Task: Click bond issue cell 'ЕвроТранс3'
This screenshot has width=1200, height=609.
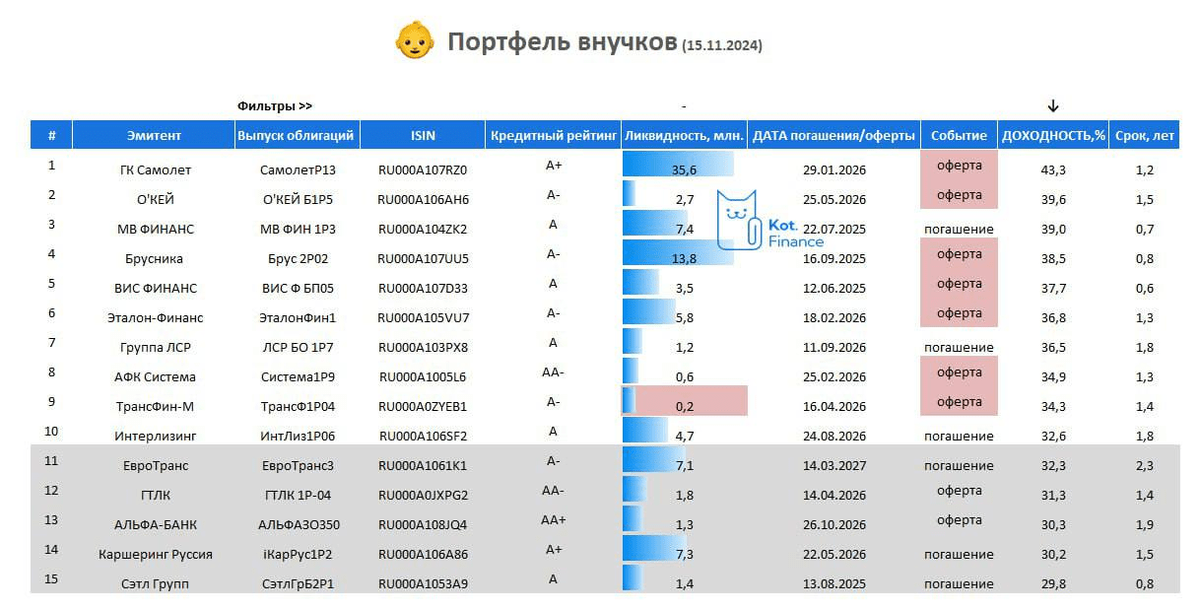Action: pyautogui.click(x=297, y=466)
